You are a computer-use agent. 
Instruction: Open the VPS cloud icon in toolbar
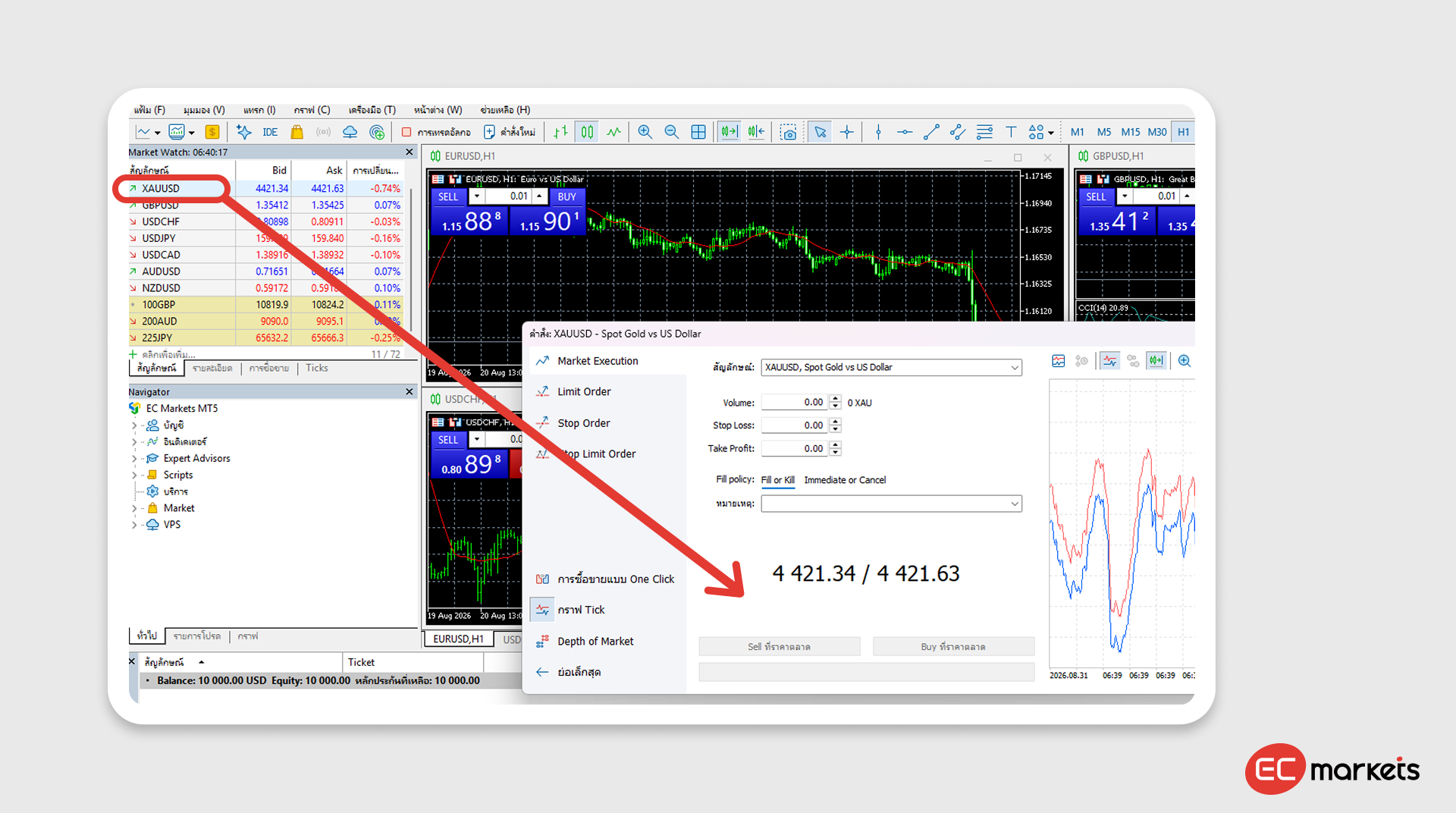(x=350, y=132)
